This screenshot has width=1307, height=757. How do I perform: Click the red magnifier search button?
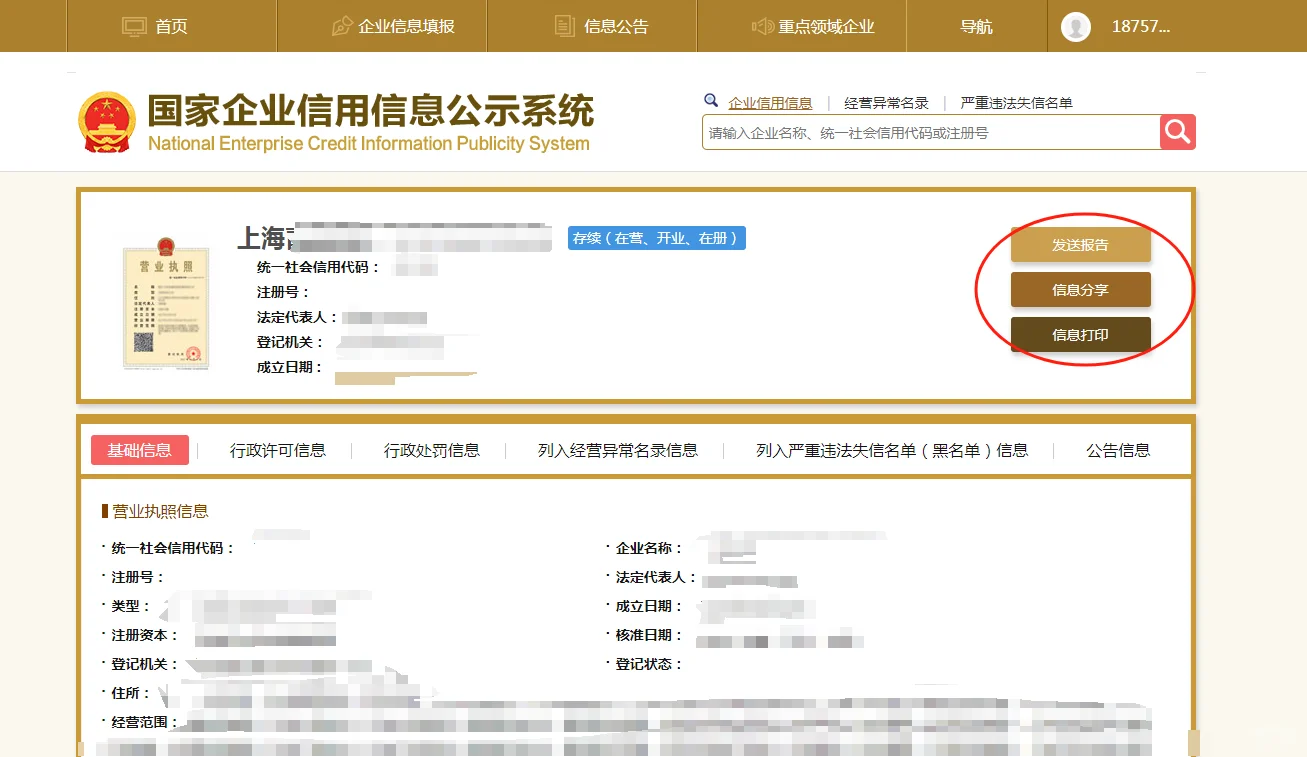tap(1177, 131)
